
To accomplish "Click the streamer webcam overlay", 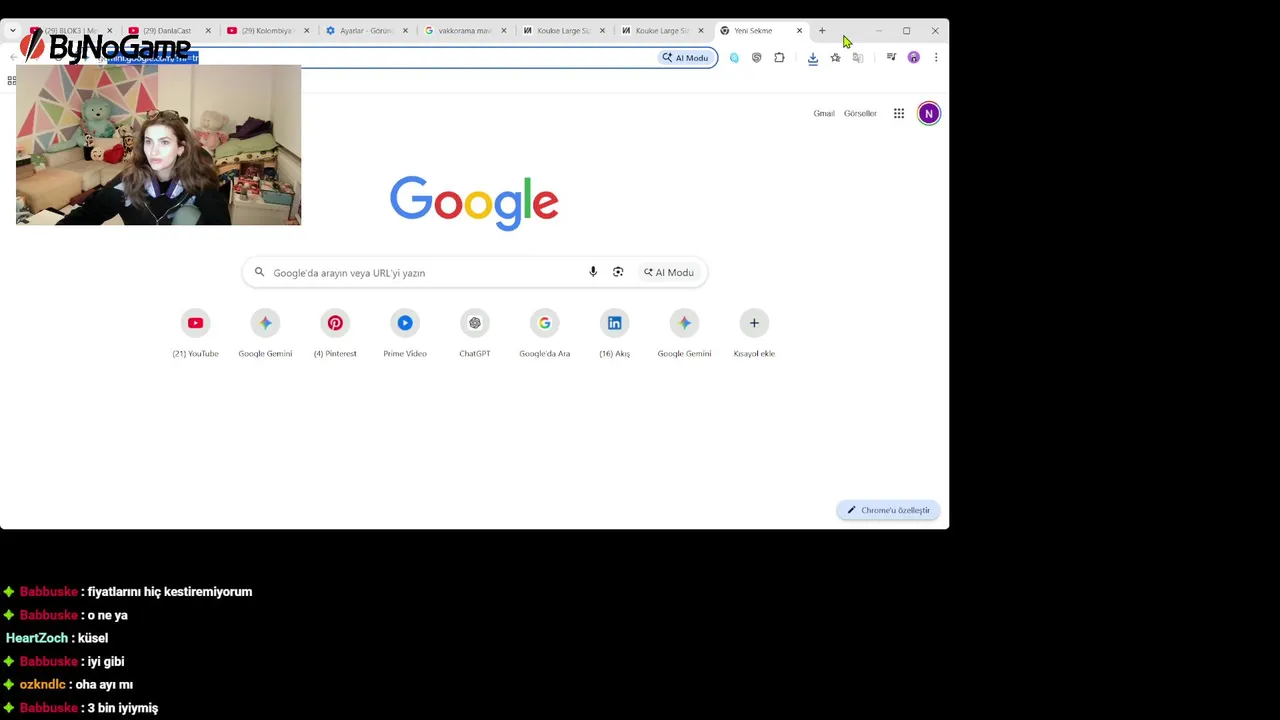I will point(158,145).
